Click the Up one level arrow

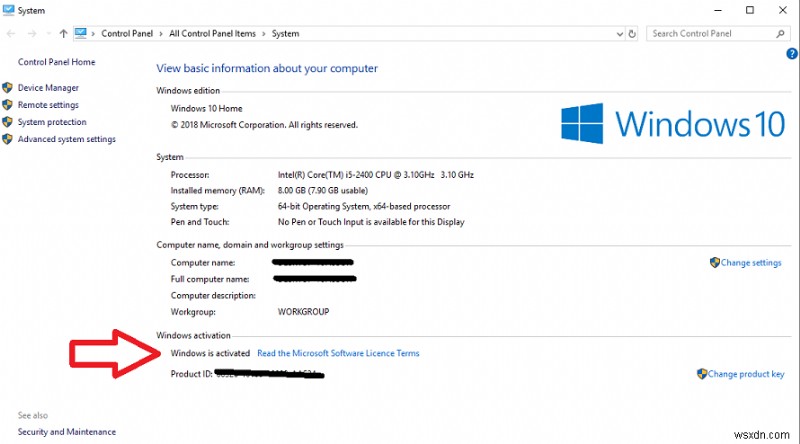click(x=63, y=34)
